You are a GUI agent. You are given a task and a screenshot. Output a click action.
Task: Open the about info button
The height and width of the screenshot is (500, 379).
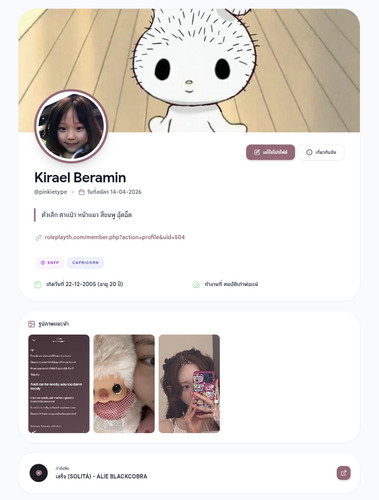(321, 152)
